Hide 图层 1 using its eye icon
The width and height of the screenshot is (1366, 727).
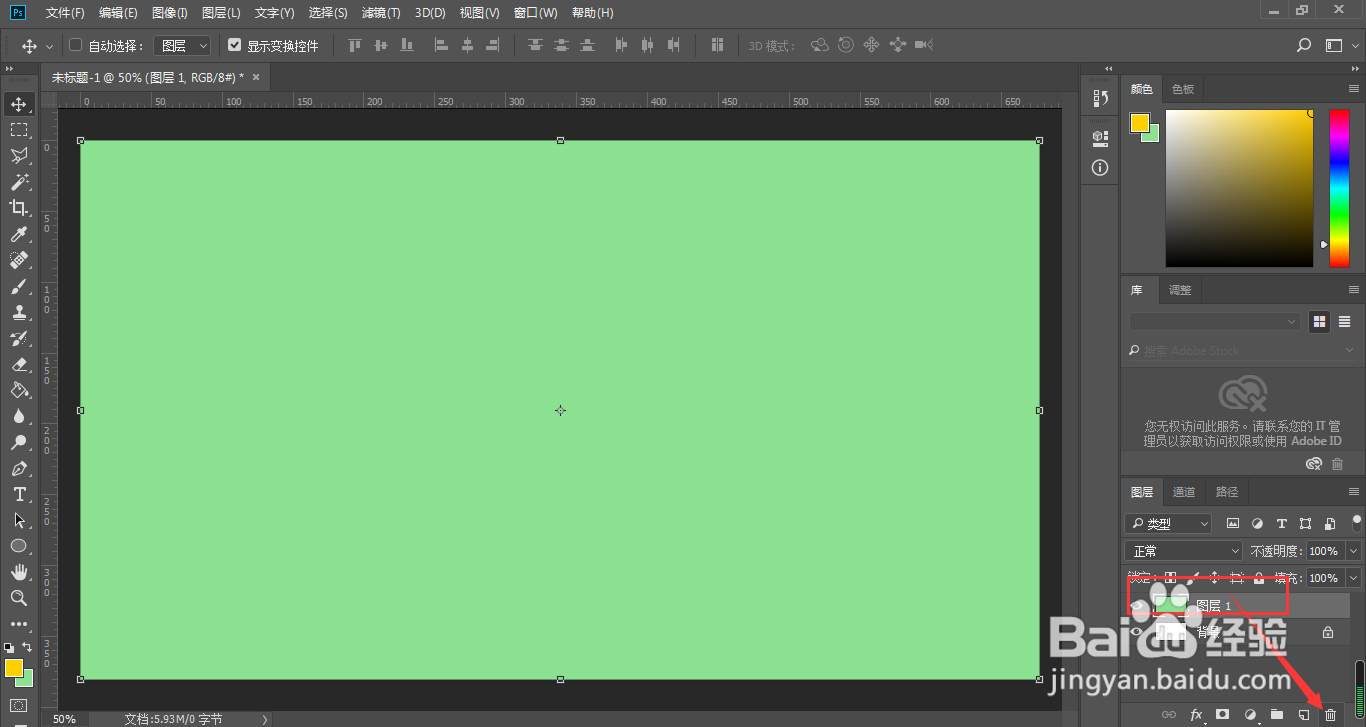[x=1135, y=606]
